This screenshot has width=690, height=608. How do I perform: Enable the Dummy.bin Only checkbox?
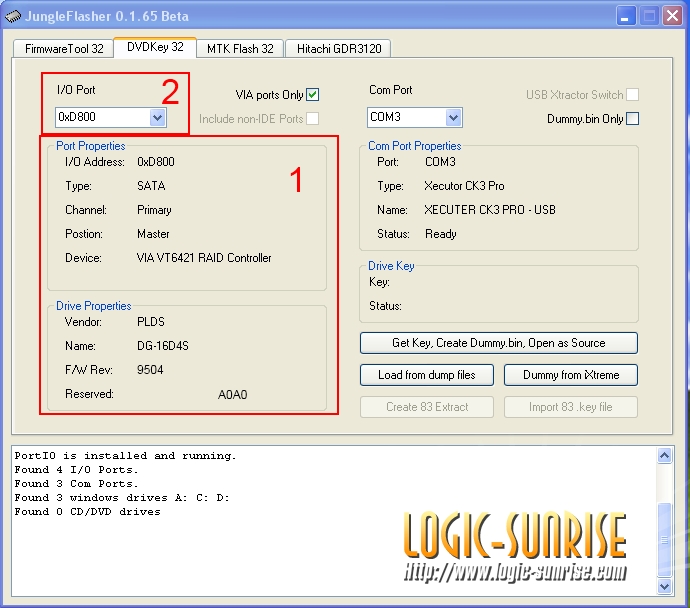point(632,118)
